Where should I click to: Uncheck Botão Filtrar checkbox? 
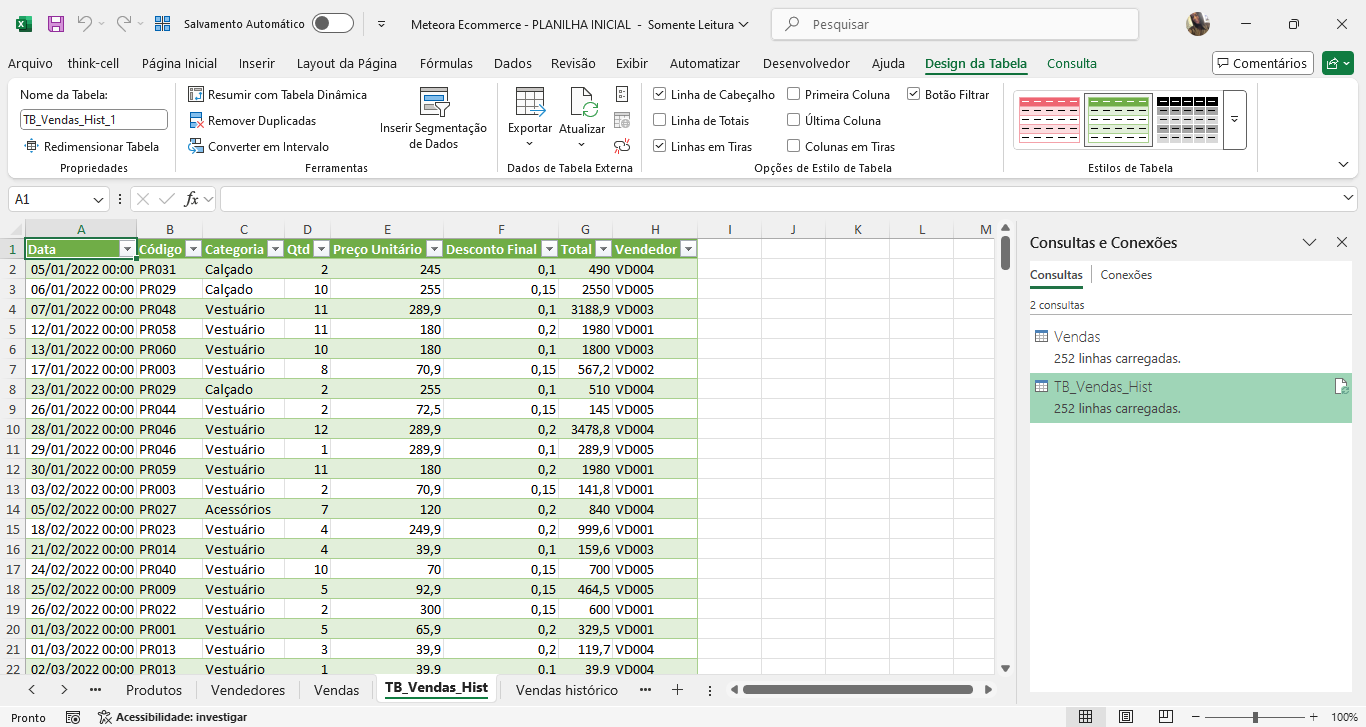click(x=914, y=95)
